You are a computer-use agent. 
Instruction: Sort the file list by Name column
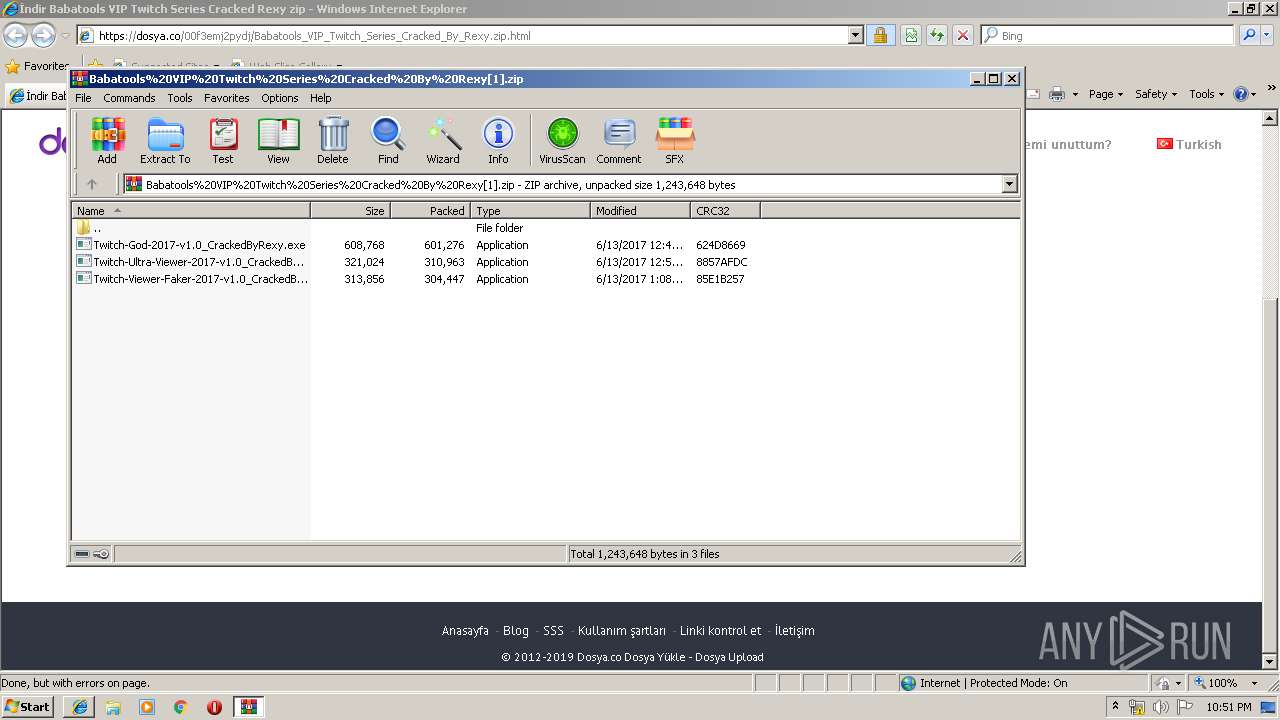(191, 211)
